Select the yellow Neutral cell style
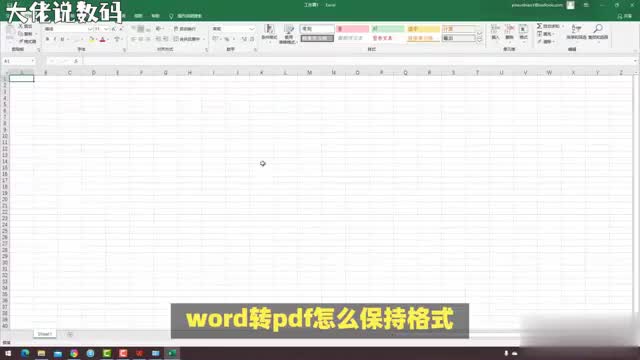640x360 pixels. pos(423,29)
